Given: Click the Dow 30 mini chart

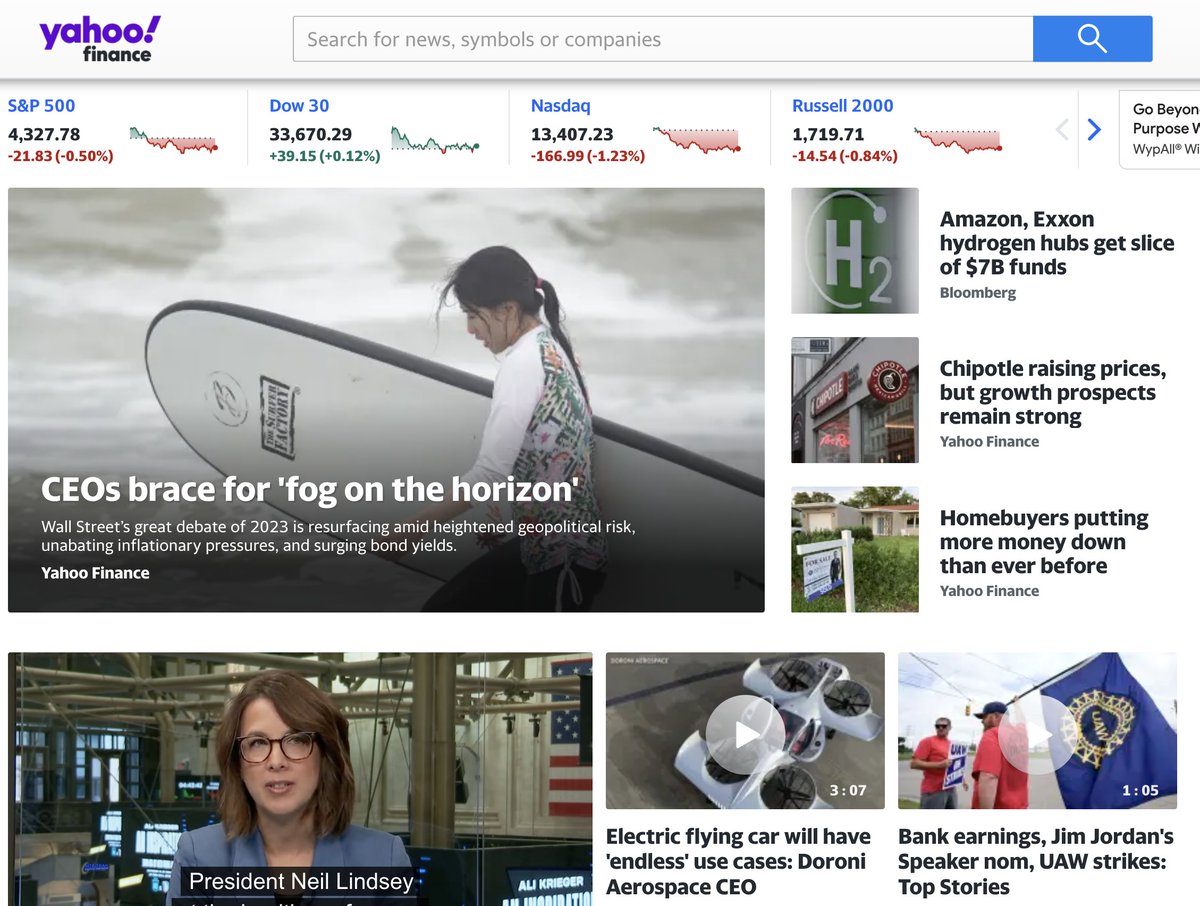Looking at the screenshot, I should [x=435, y=140].
